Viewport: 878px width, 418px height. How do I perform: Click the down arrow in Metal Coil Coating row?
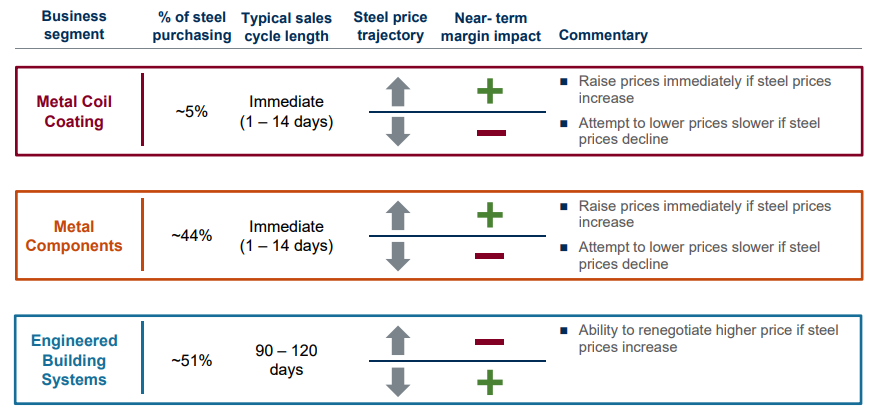click(398, 131)
